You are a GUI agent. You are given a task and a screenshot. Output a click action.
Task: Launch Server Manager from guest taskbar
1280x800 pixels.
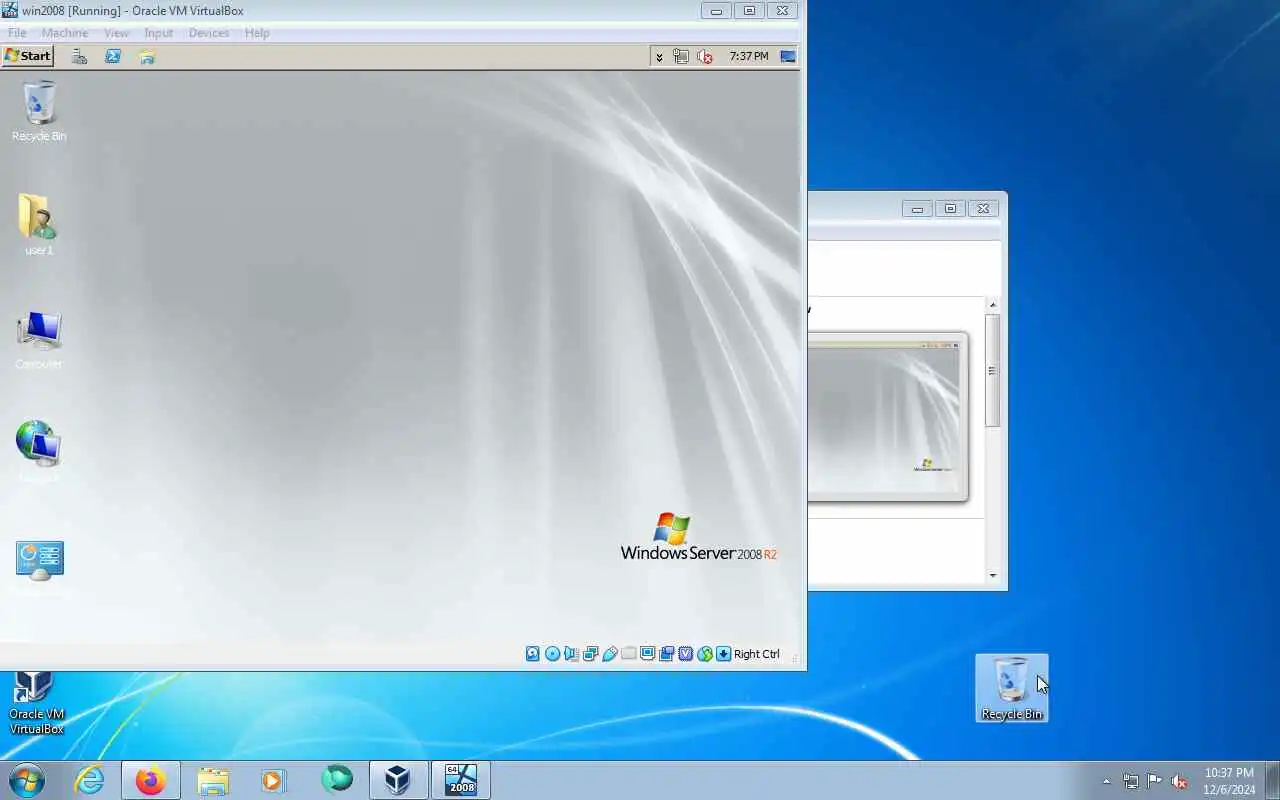coord(79,57)
